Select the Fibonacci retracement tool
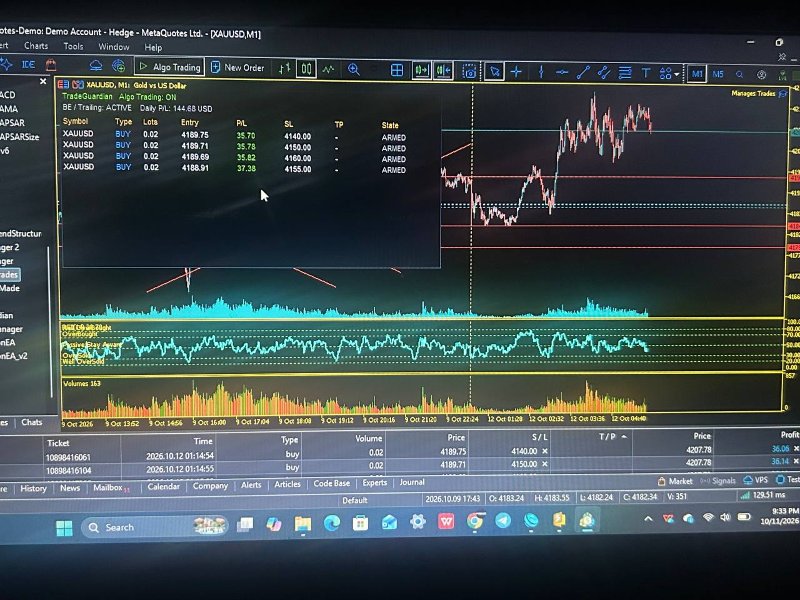Image resolution: width=800 pixels, height=600 pixels. (624, 73)
